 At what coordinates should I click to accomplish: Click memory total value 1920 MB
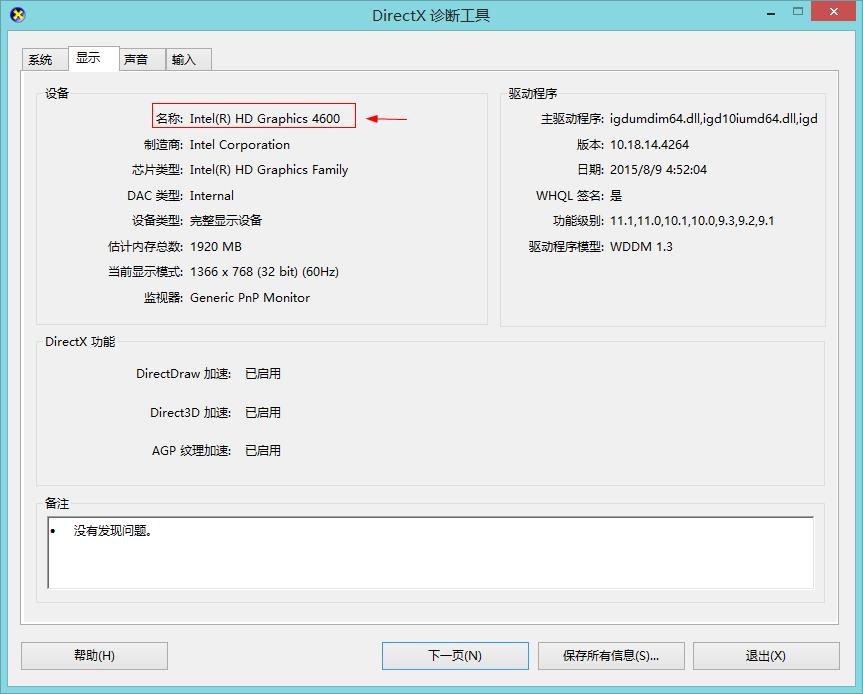(216, 247)
